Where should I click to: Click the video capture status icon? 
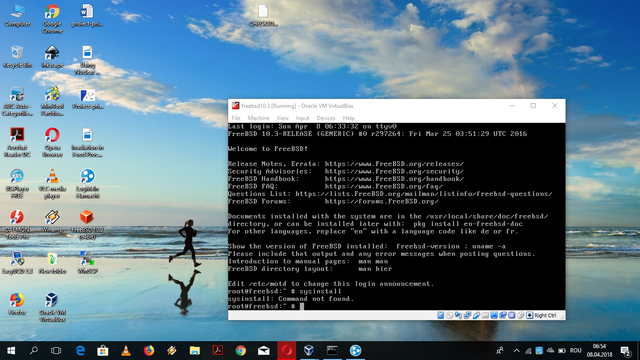pyautogui.click(x=503, y=315)
